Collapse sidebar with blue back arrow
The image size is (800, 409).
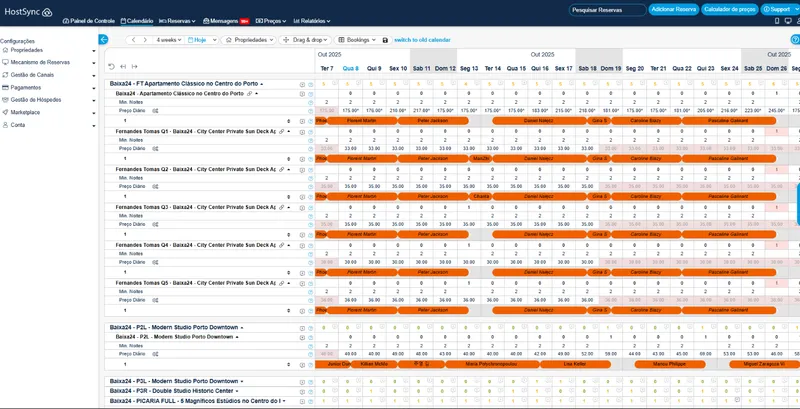103,40
